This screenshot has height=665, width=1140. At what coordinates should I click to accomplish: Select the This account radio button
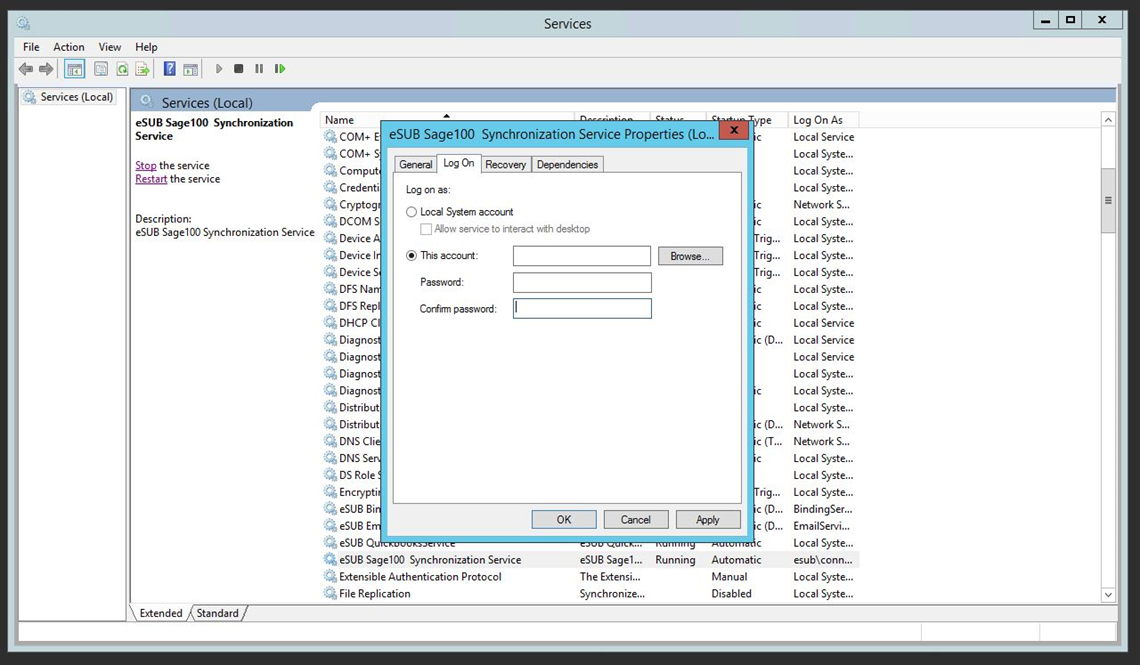pyautogui.click(x=412, y=256)
